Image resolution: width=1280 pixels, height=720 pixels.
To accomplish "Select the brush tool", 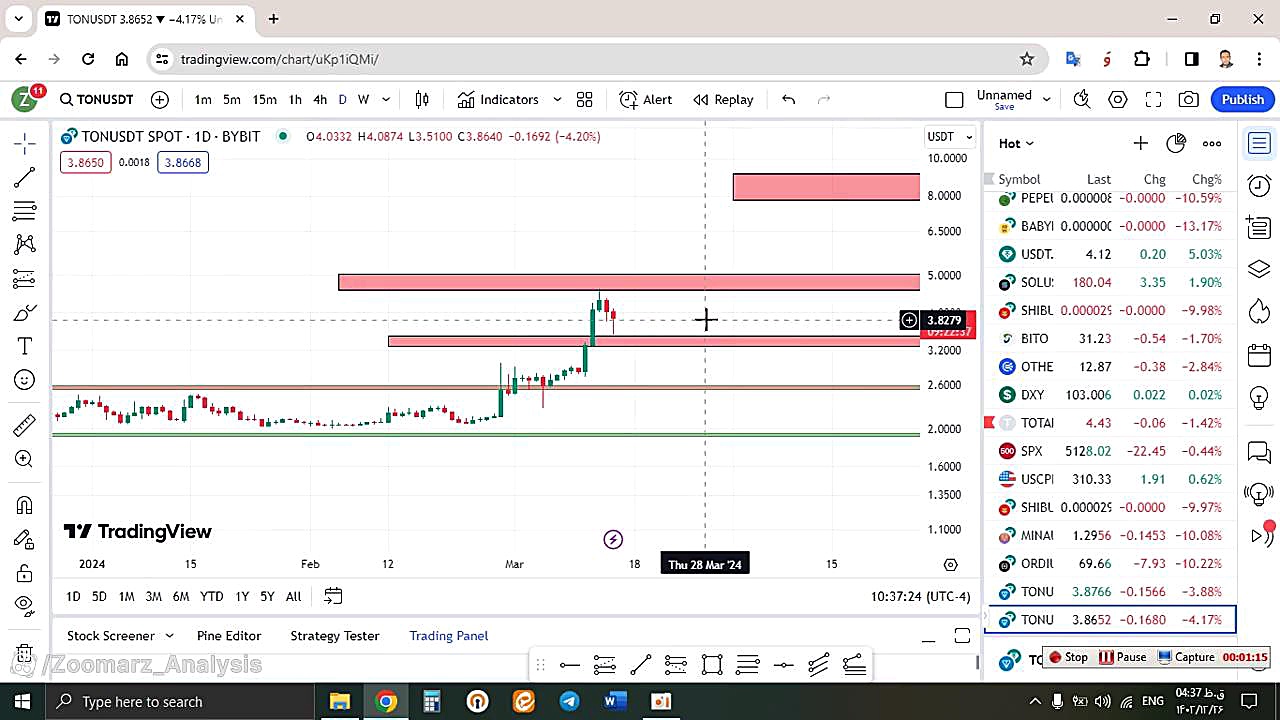I will (x=25, y=312).
